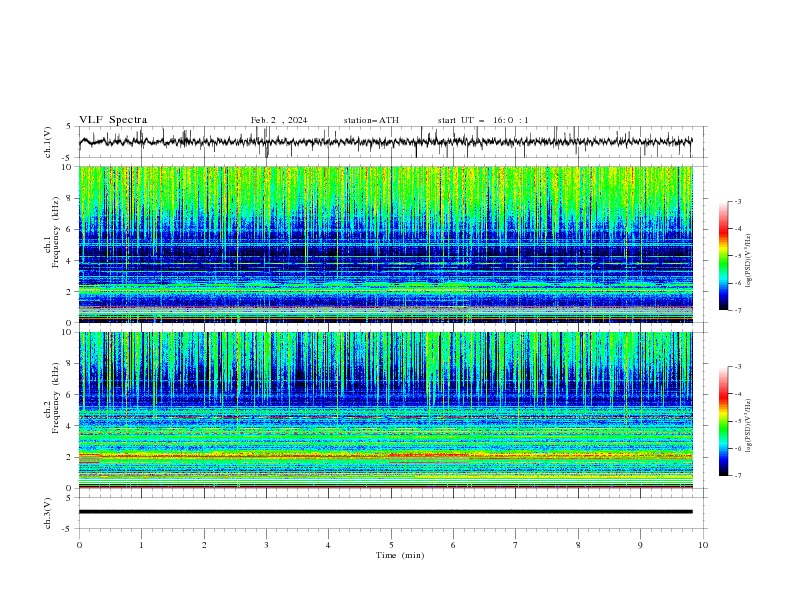Click the "station=ATH" header text
Image resolution: width=792 pixels, height=612 pixels.
pyautogui.click(x=371, y=120)
